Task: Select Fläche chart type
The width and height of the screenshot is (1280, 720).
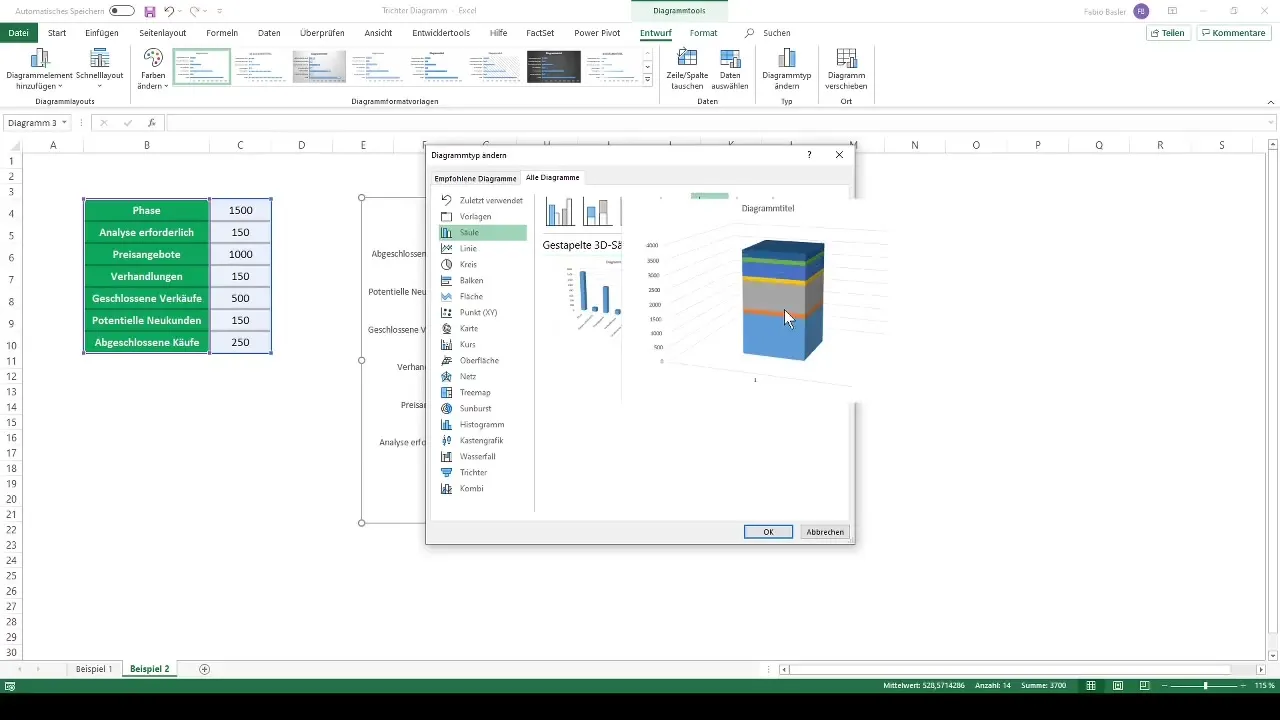Action: click(483, 296)
